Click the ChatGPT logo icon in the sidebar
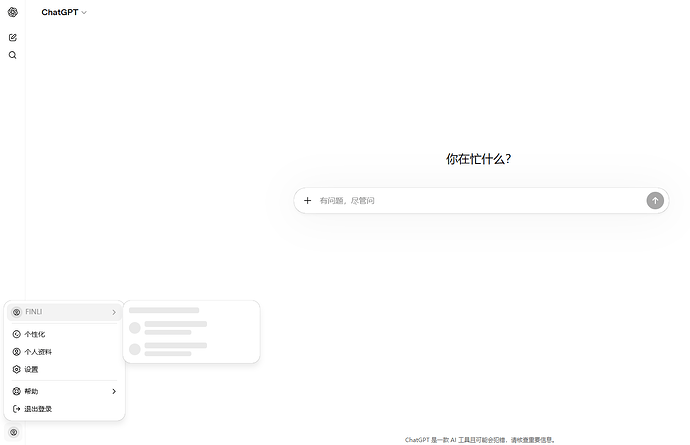 coord(13,12)
